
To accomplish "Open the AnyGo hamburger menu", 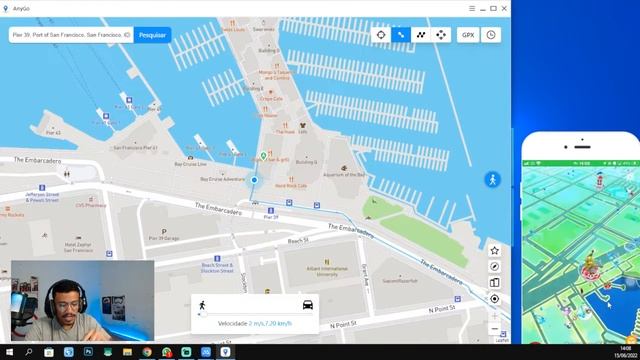I will (x=472, y=8).
